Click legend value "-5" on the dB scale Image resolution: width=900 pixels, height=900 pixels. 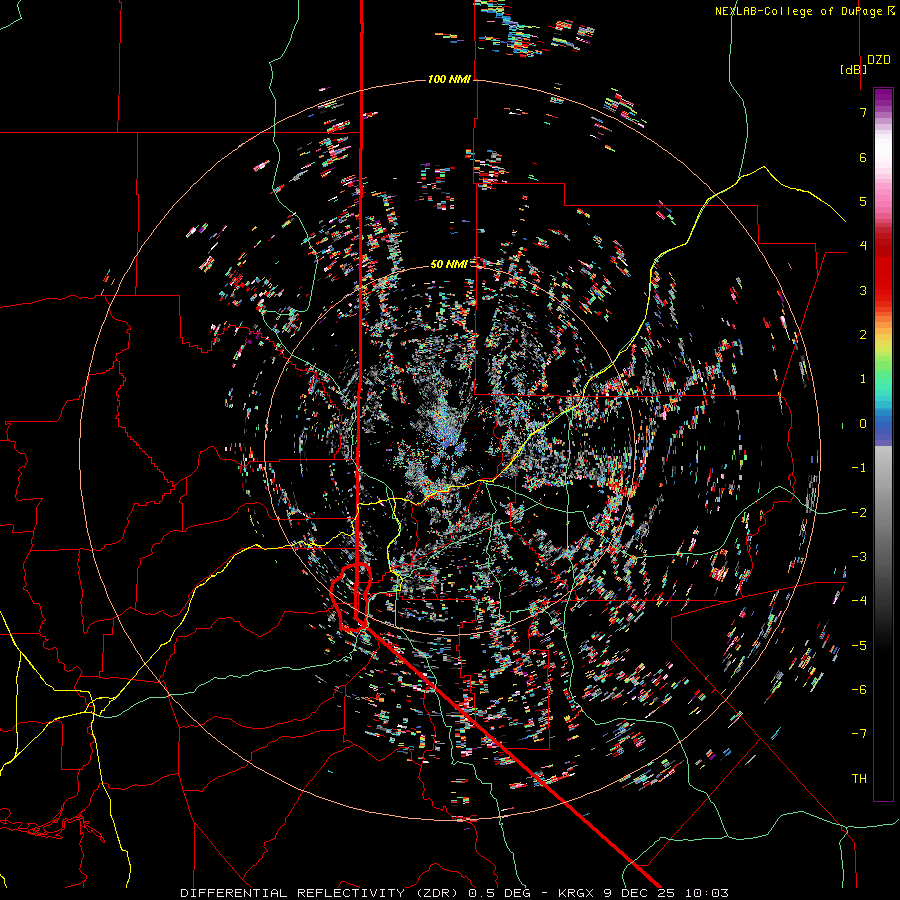859,646
